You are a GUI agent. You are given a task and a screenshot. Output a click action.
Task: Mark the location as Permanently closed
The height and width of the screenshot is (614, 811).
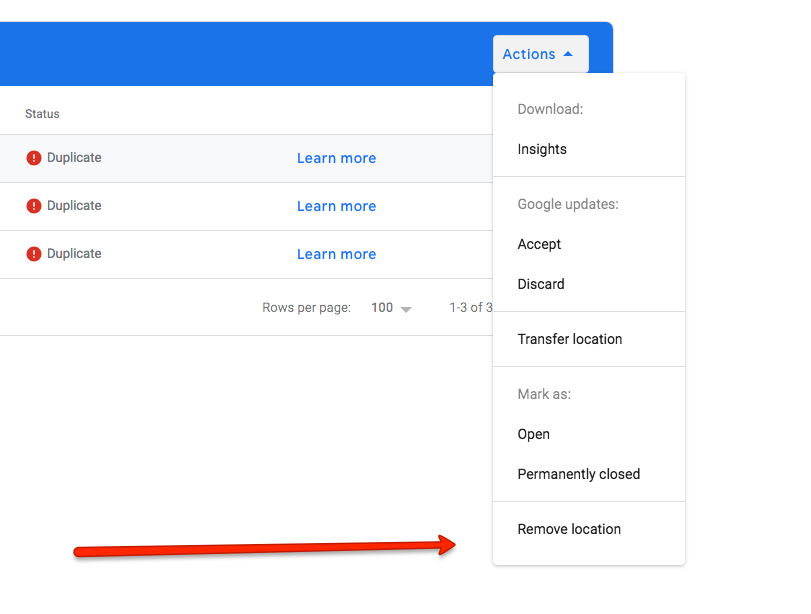tap(578, 474)
